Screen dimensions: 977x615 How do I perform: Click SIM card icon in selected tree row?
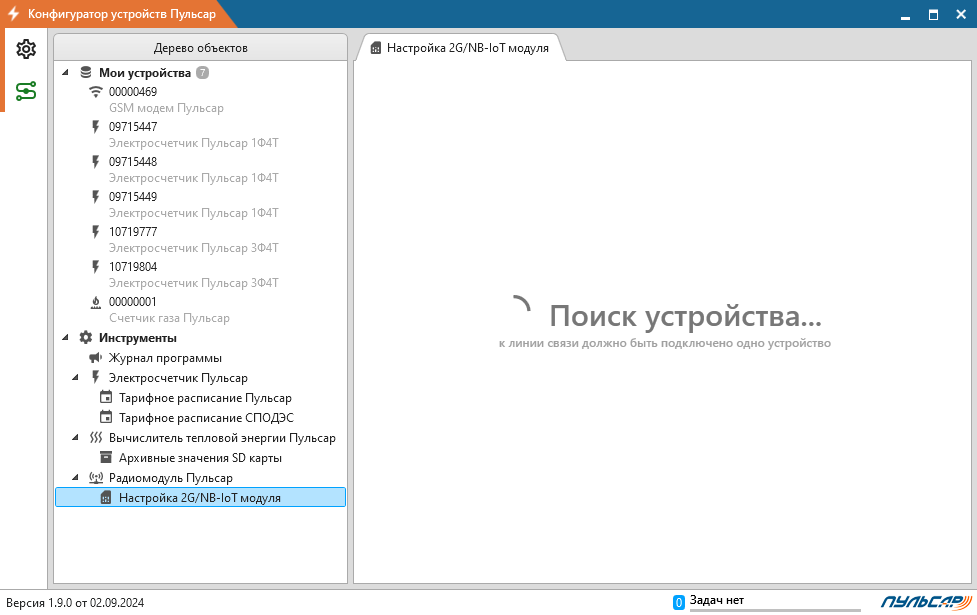click(106, 497)
